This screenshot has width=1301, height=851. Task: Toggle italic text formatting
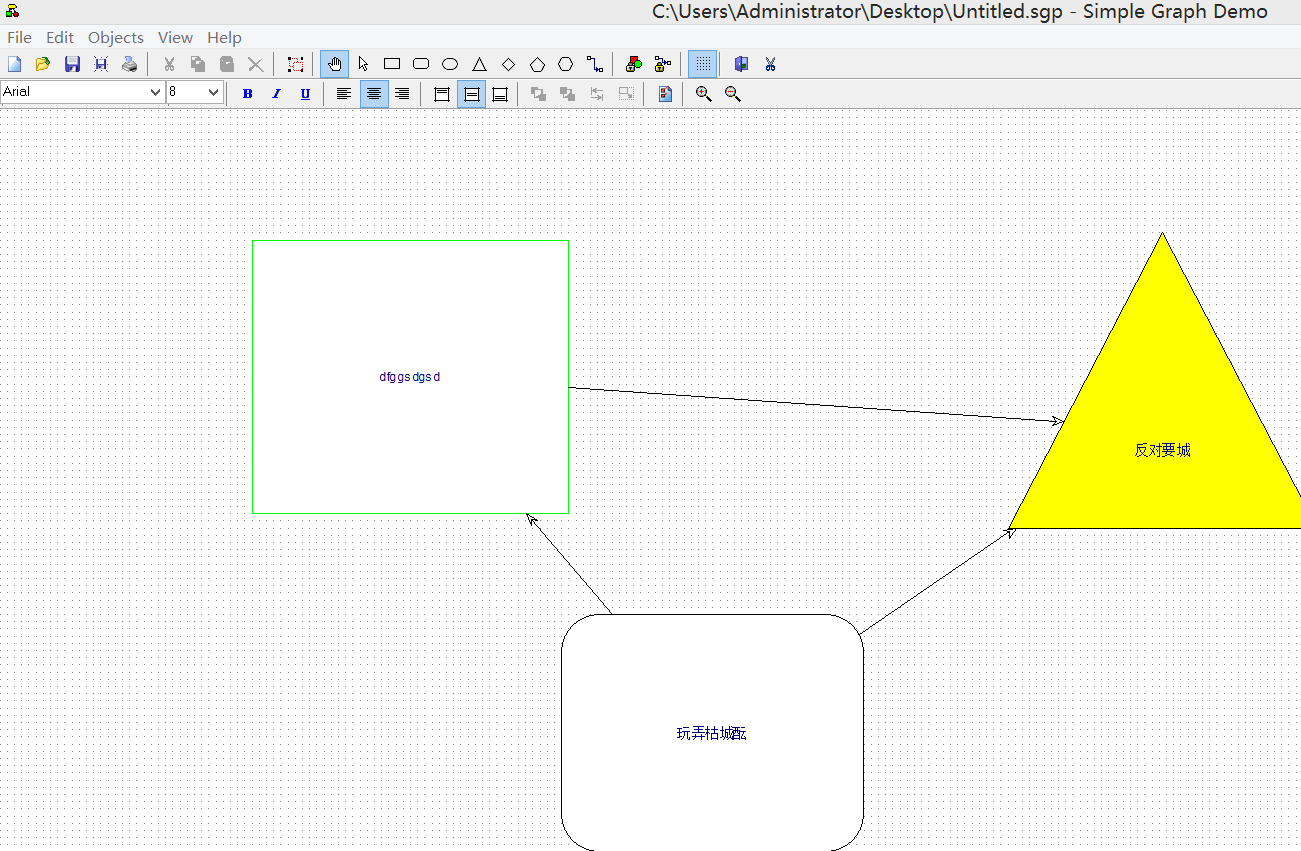pyautogui.click(x=276, y=93)
